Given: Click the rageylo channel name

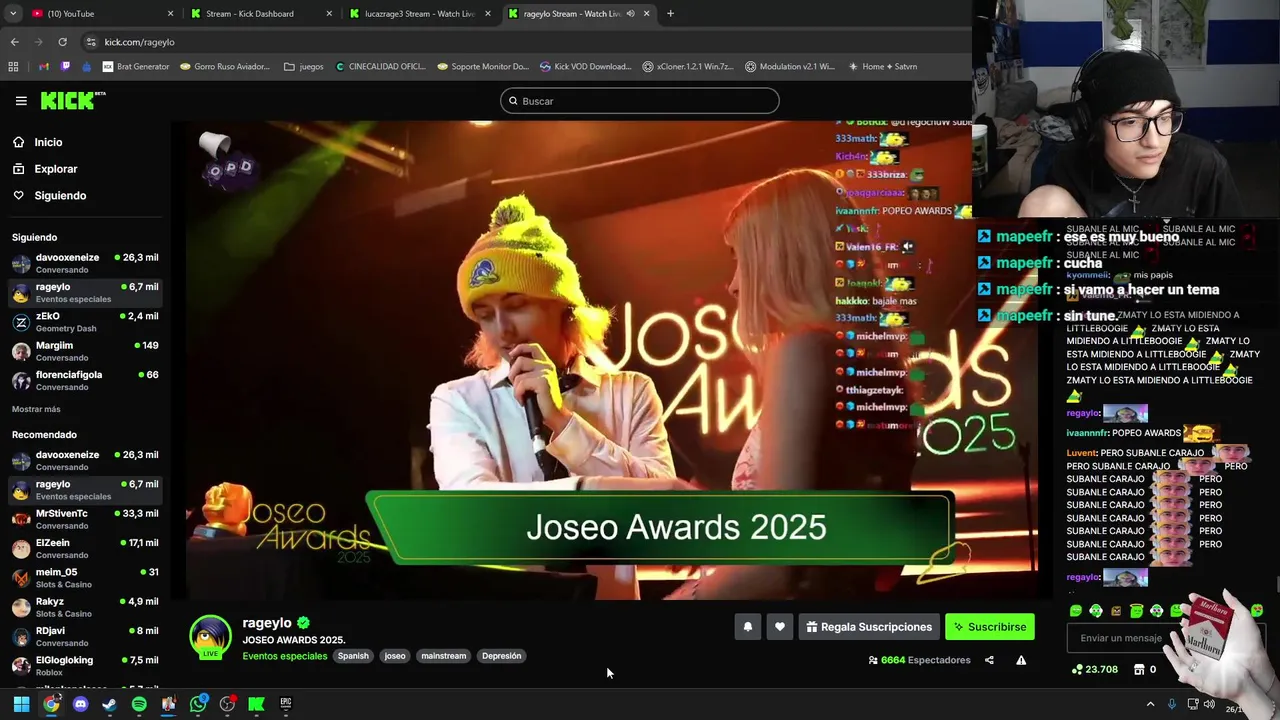Looking at the screenshot, I should (267, 623).
